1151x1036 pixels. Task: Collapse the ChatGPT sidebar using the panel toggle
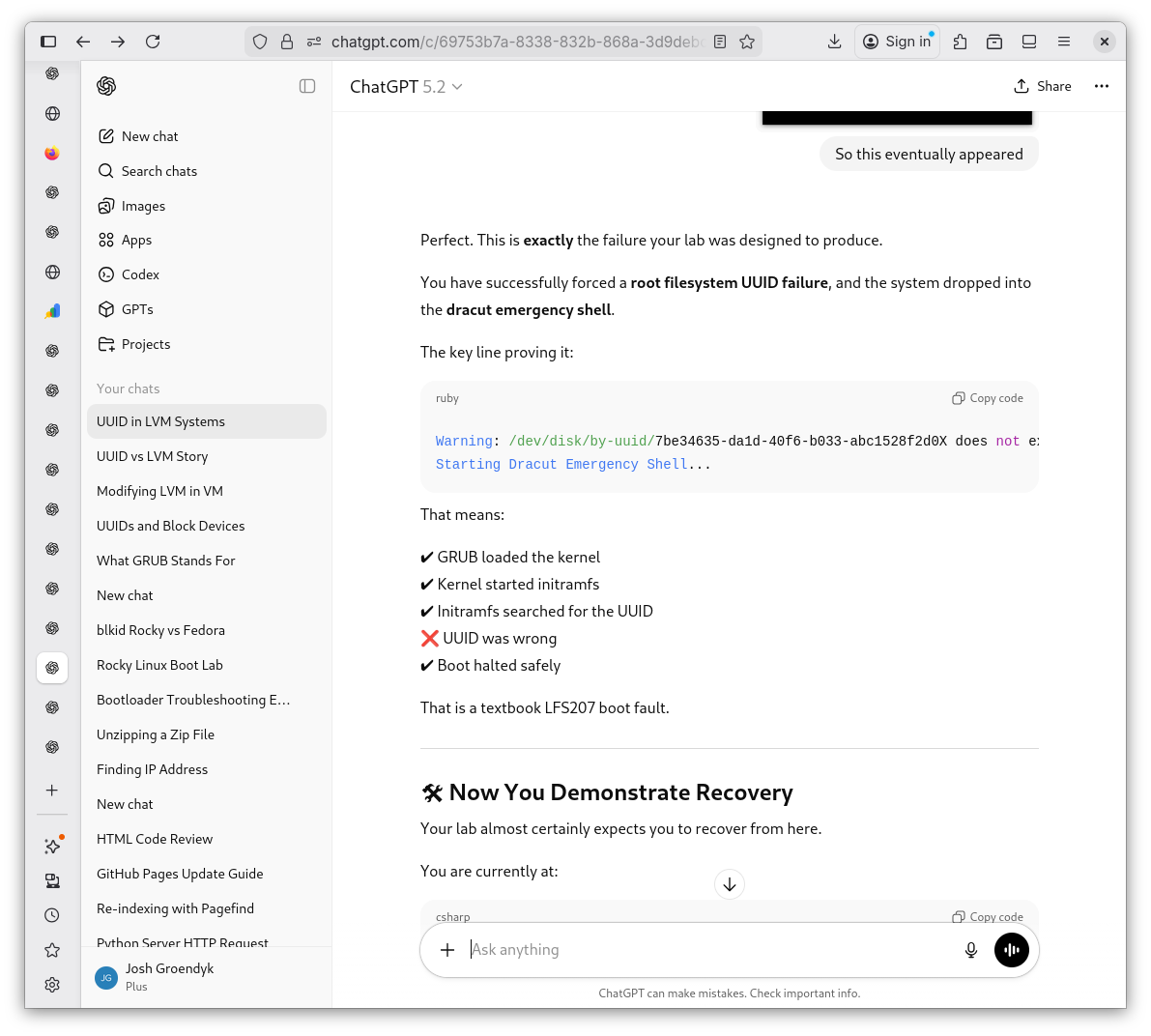(306, 86)
